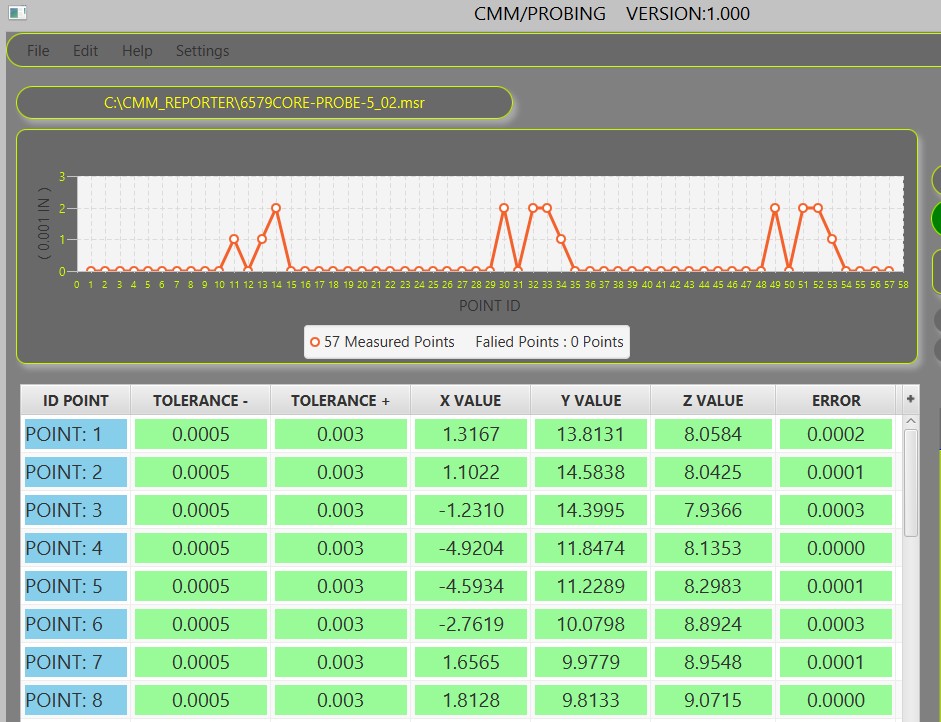Image resolution: width=941 pixels, height=722 pixels.
Task: Click the 57 Measured Points legend entry
Action: point(382,342)
